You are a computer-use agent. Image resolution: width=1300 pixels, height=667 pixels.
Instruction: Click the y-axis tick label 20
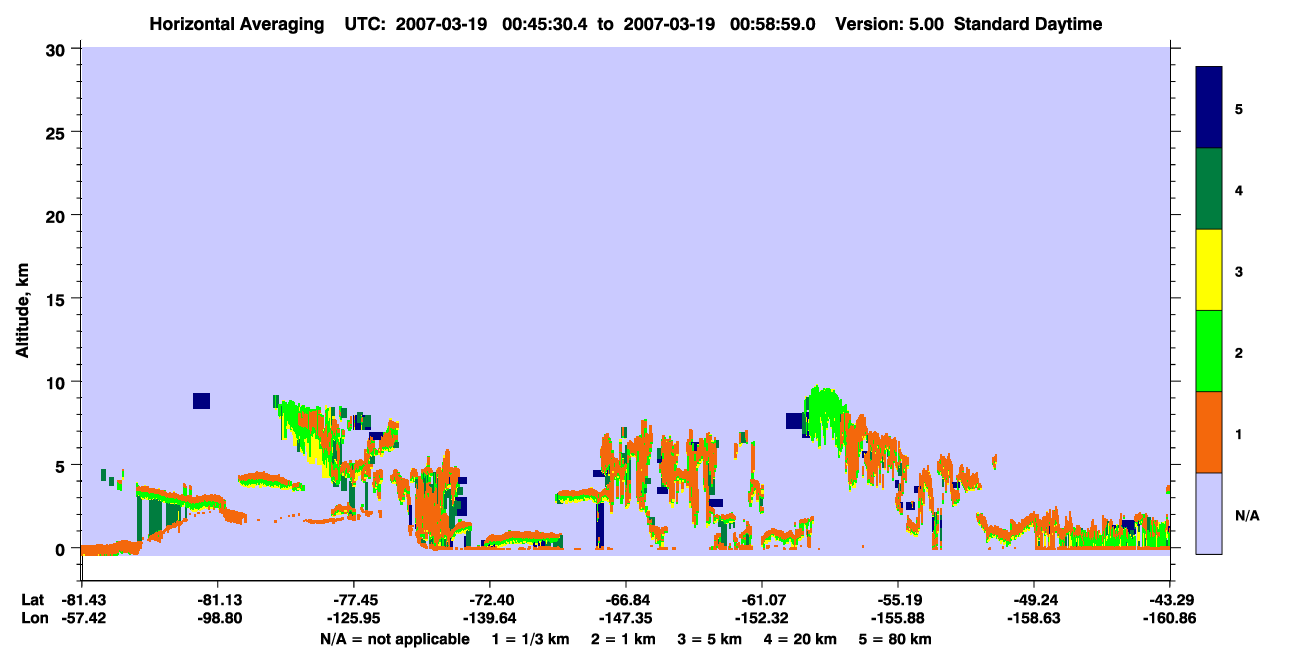[58, 216]
